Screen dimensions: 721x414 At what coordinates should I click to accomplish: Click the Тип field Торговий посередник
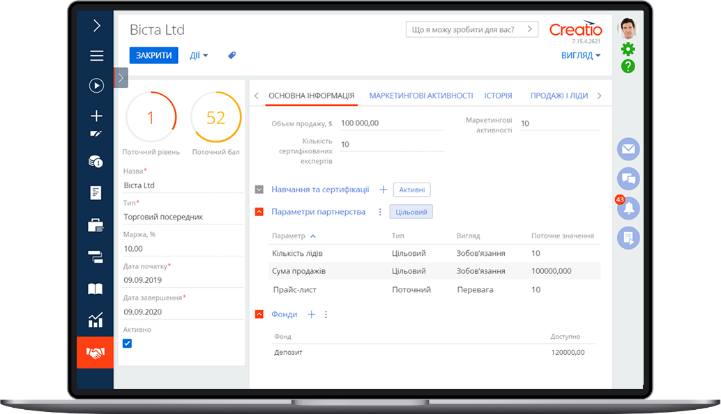click(183, 217)
